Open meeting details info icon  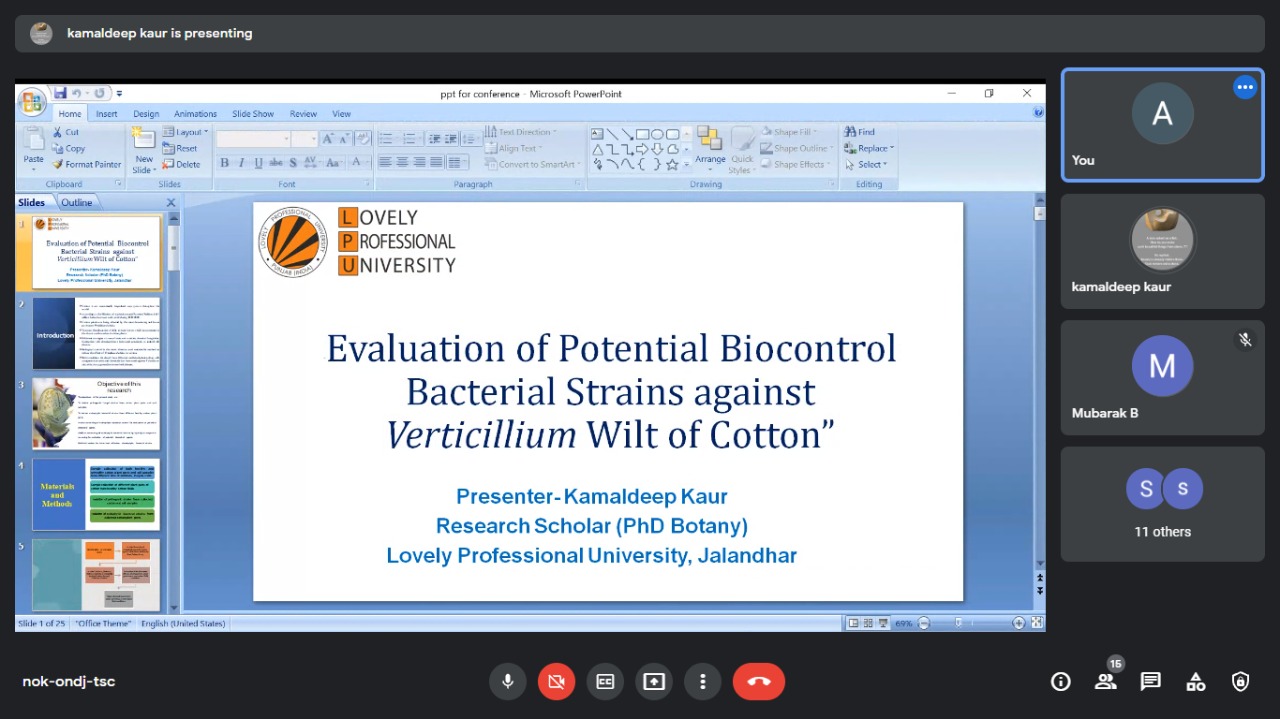coord(1061,682)
